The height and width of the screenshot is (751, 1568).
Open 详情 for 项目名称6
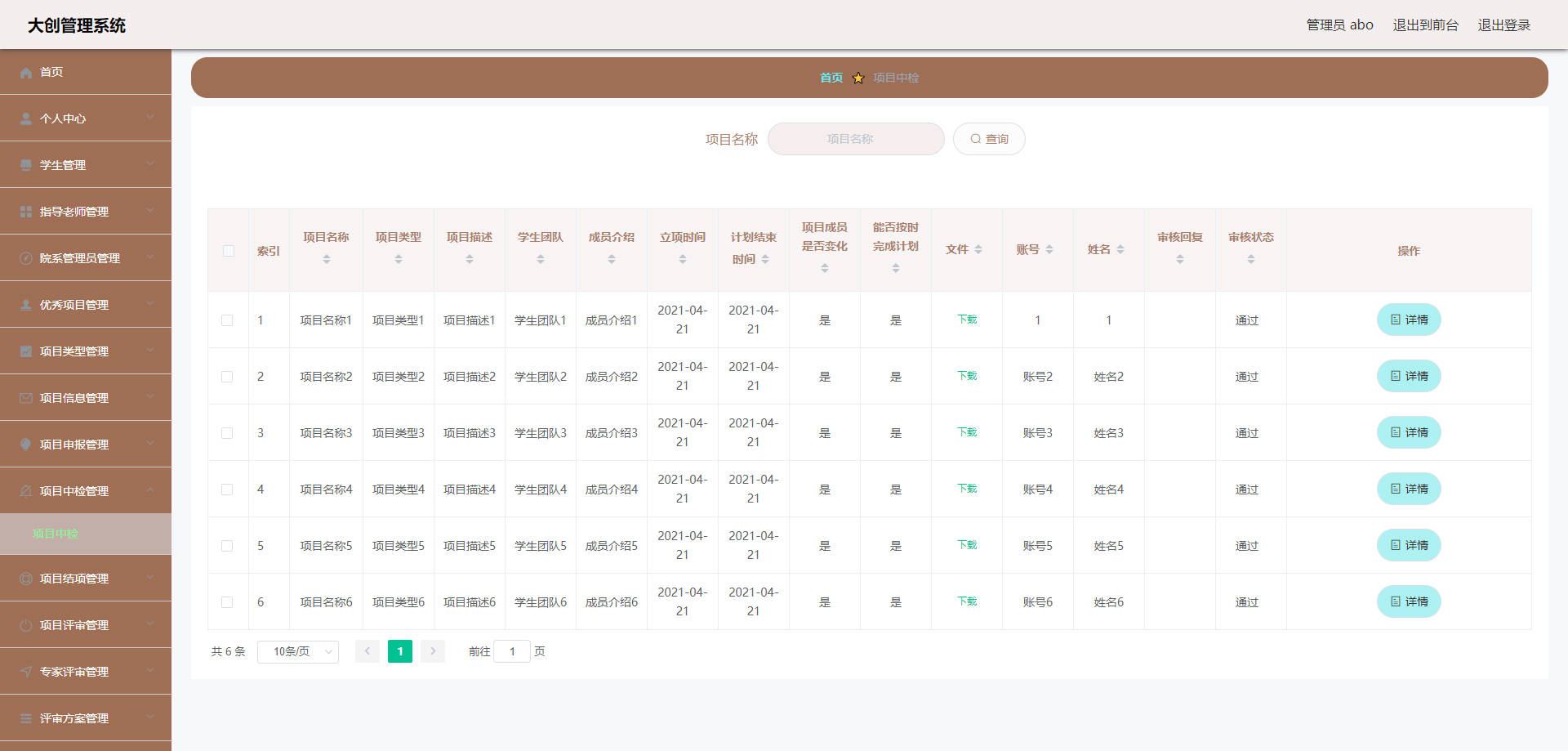[1409, 601]
